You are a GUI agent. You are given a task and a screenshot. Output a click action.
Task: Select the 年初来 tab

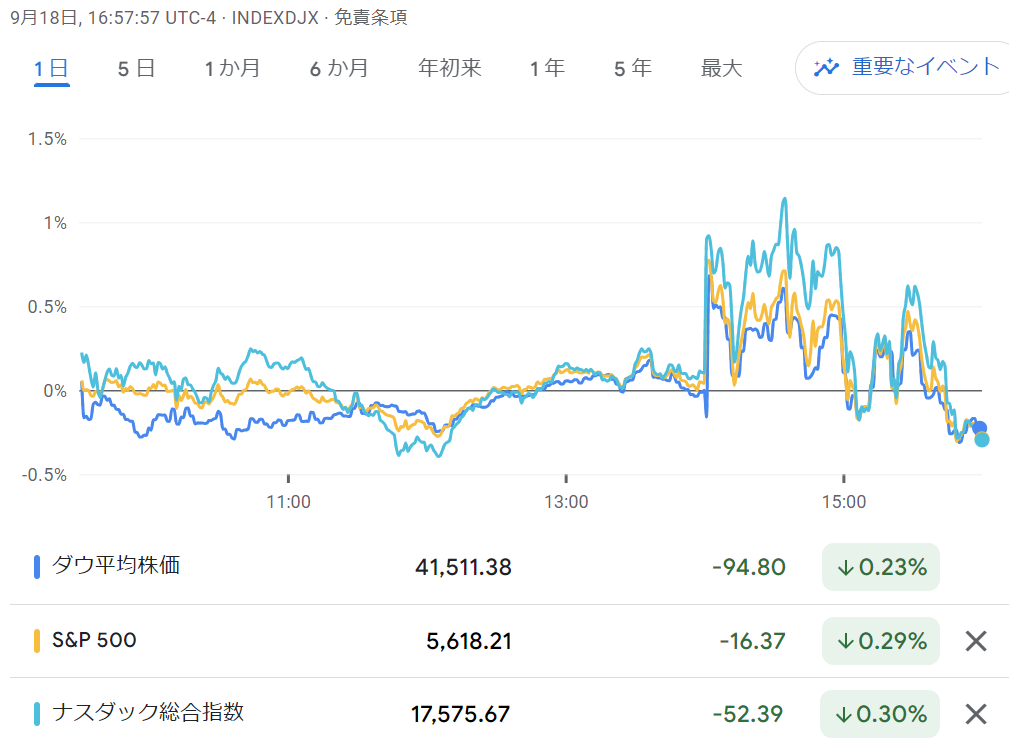[450, 68]
